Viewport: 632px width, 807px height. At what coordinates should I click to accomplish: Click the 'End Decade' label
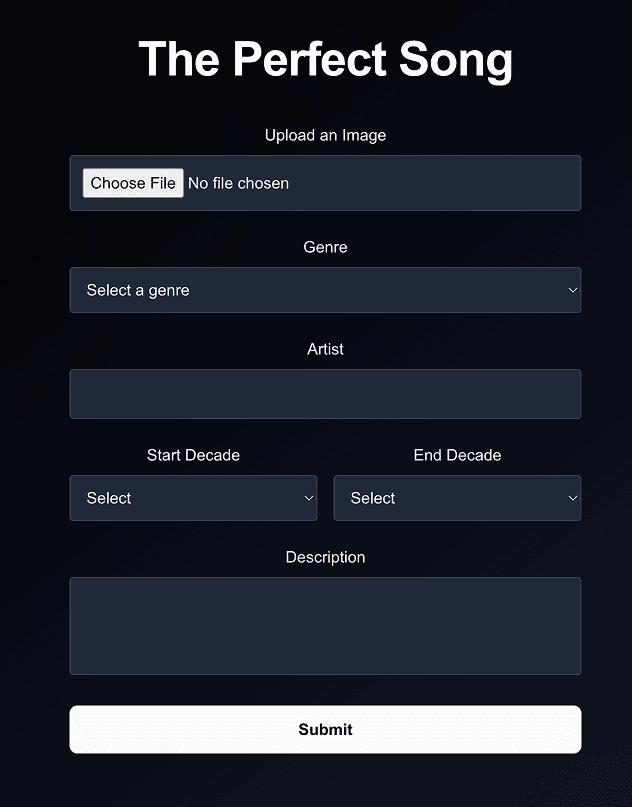tap(457, 455)
